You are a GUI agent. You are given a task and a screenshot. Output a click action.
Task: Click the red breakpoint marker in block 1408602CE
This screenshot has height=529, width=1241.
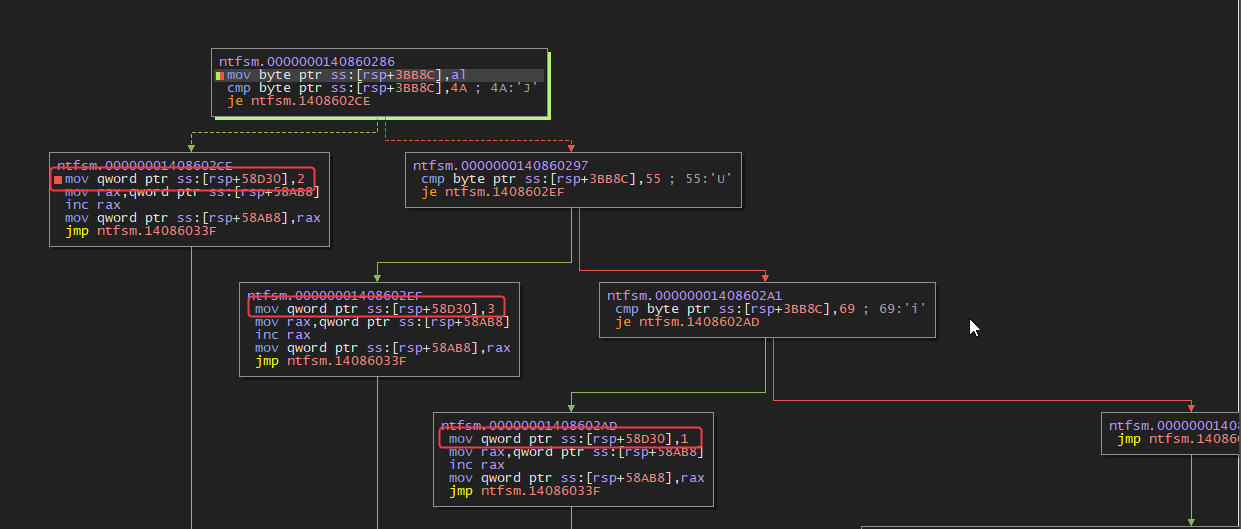[57, 179]
